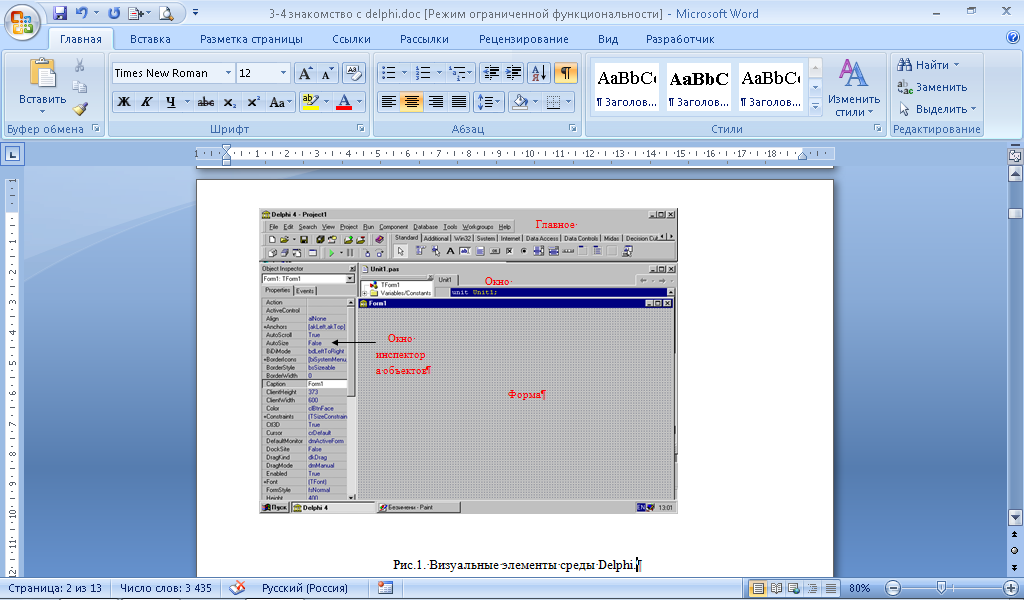The width and height of the screenshot is (1024, 600).
Task: Toggle paragraph marks display (¶)
Action: [x=566, y=73]
